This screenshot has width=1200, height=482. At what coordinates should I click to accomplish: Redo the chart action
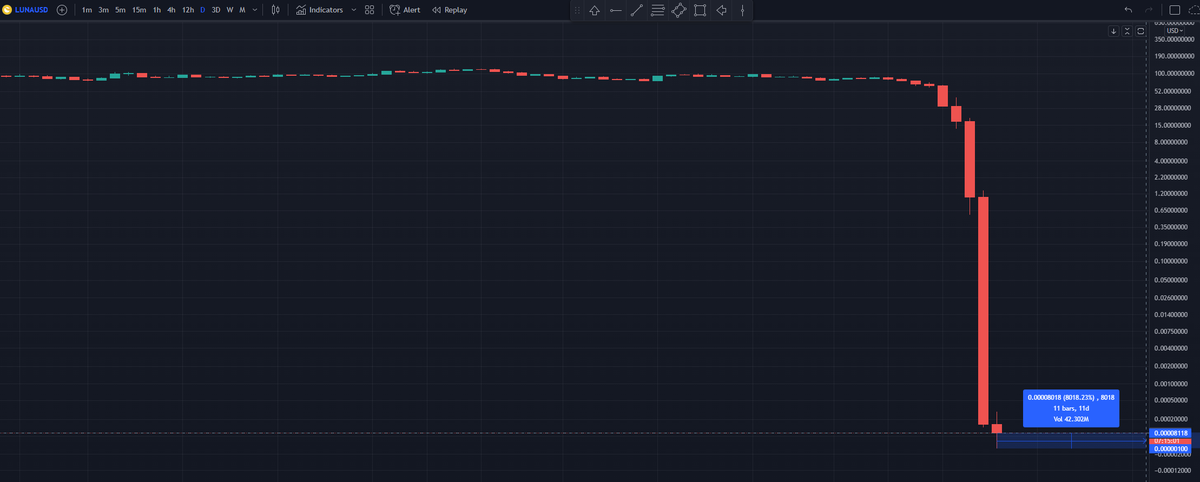point(1151,10)
